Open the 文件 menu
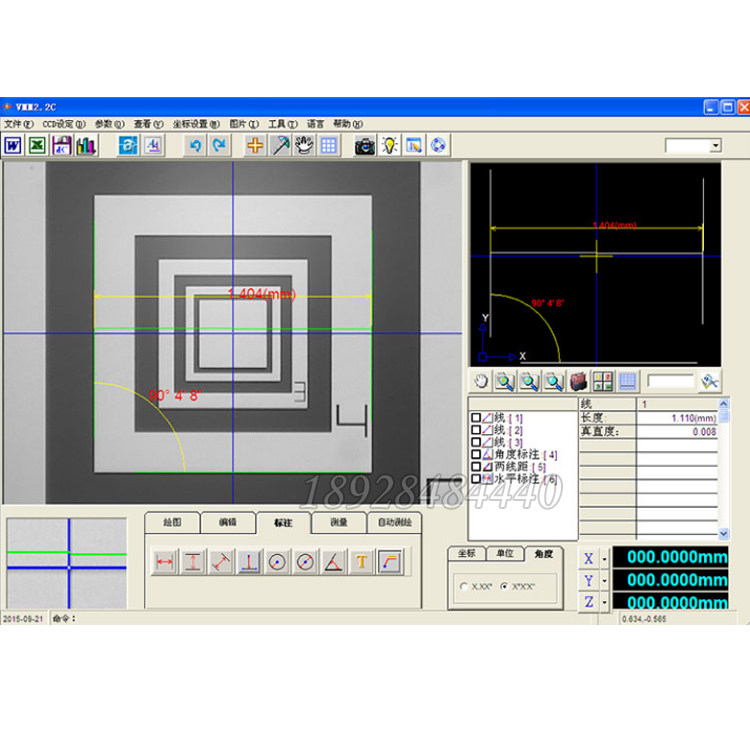 coord(19,124)
